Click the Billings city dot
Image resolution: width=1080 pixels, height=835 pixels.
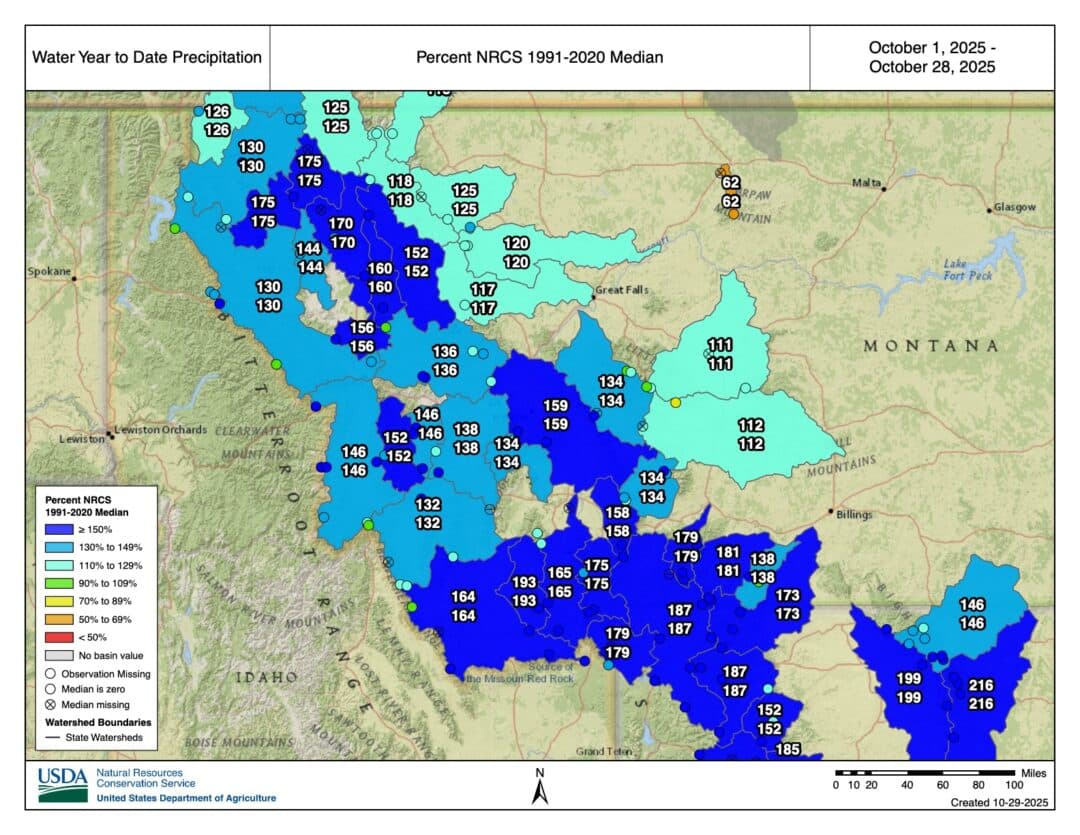pyautogui.click(x=831, y=512)
